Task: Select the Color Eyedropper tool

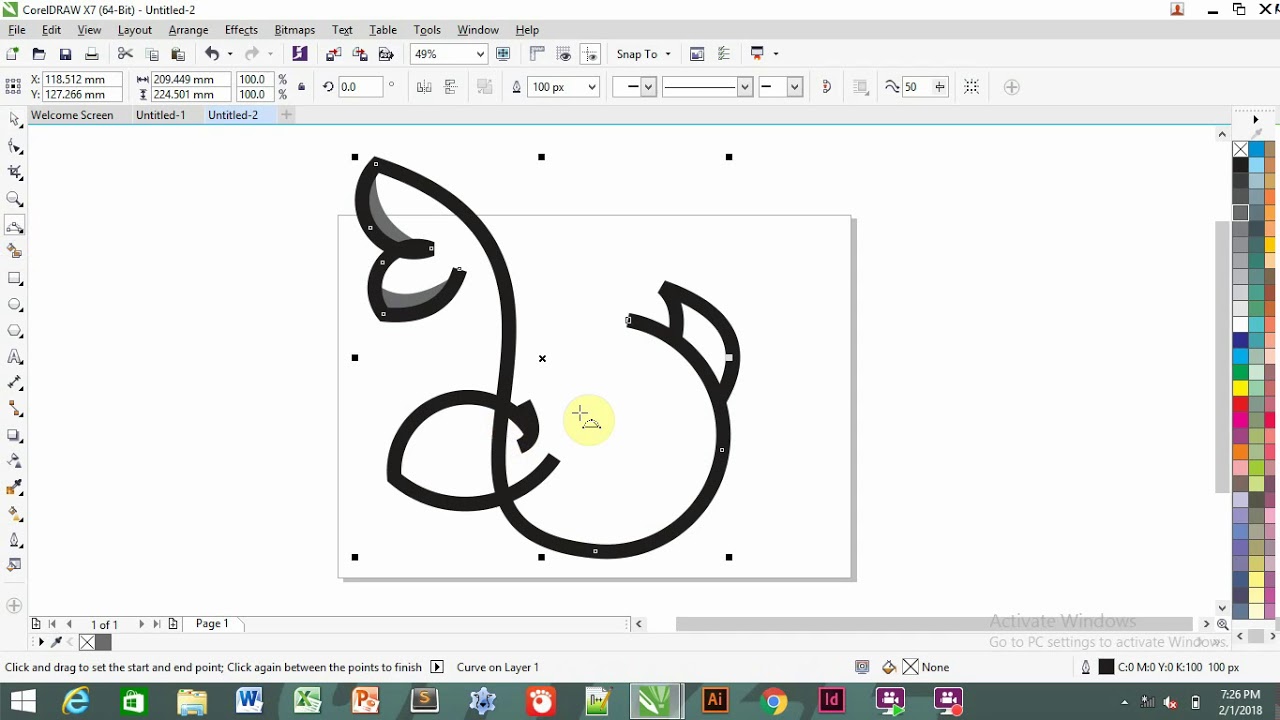Action: (15, 488)
